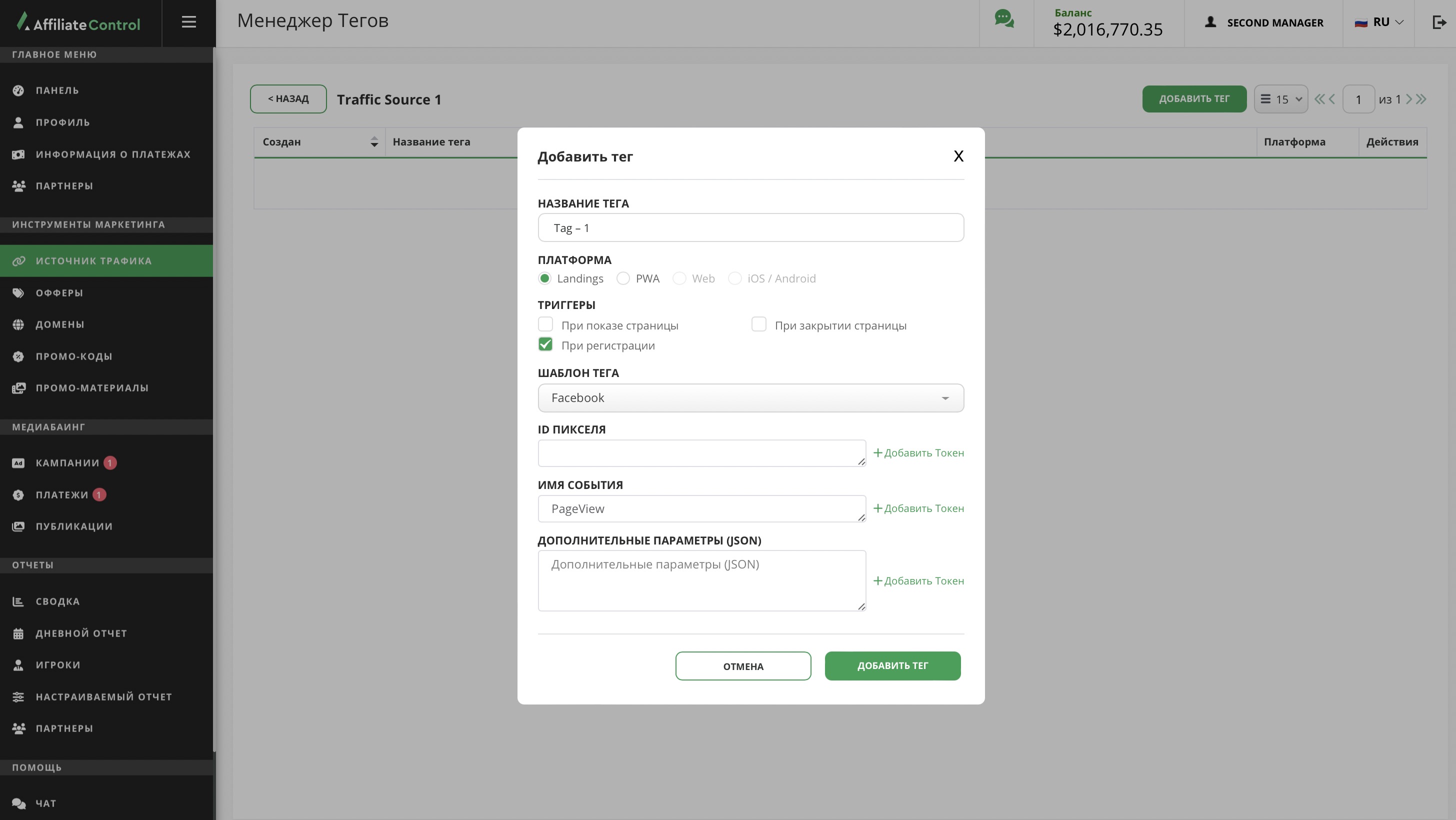The width and height of the screenshot is (1456, 820).
Task: Open the RU language dropdown
Action: click(x=1379, y=22)
